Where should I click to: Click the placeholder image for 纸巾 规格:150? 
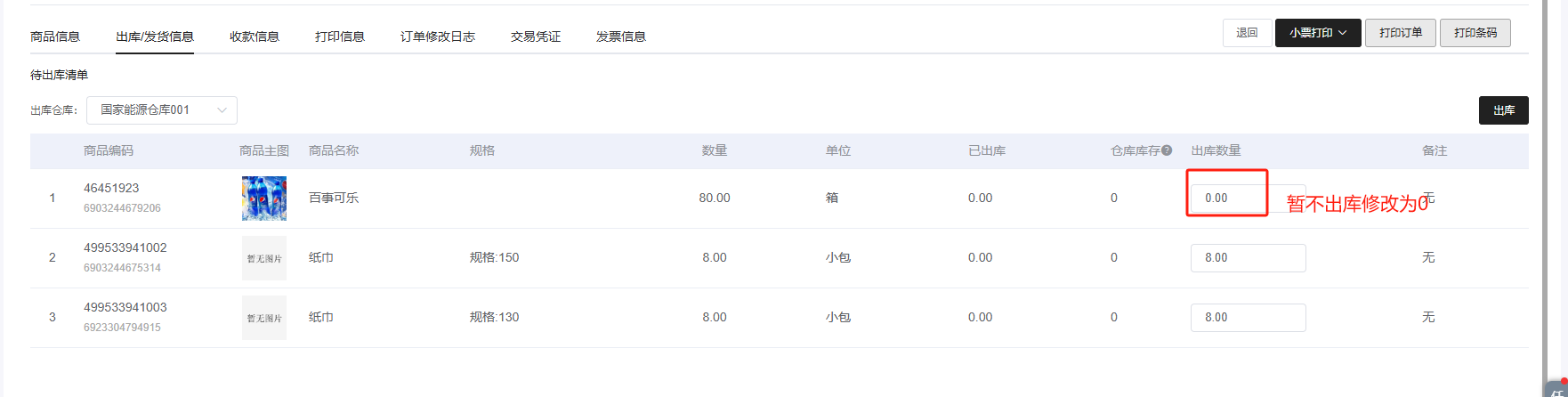tap(264, 258)
